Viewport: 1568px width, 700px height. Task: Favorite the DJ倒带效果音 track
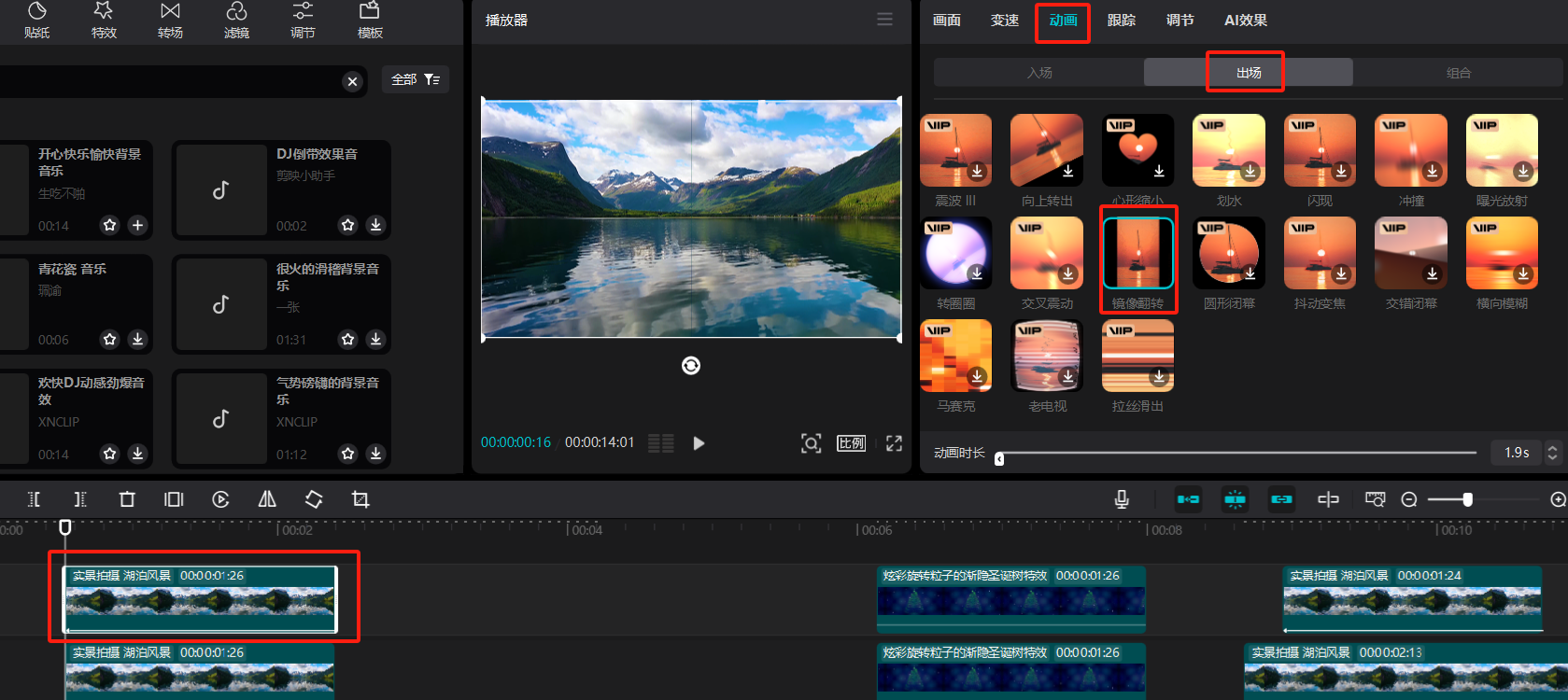348,225
